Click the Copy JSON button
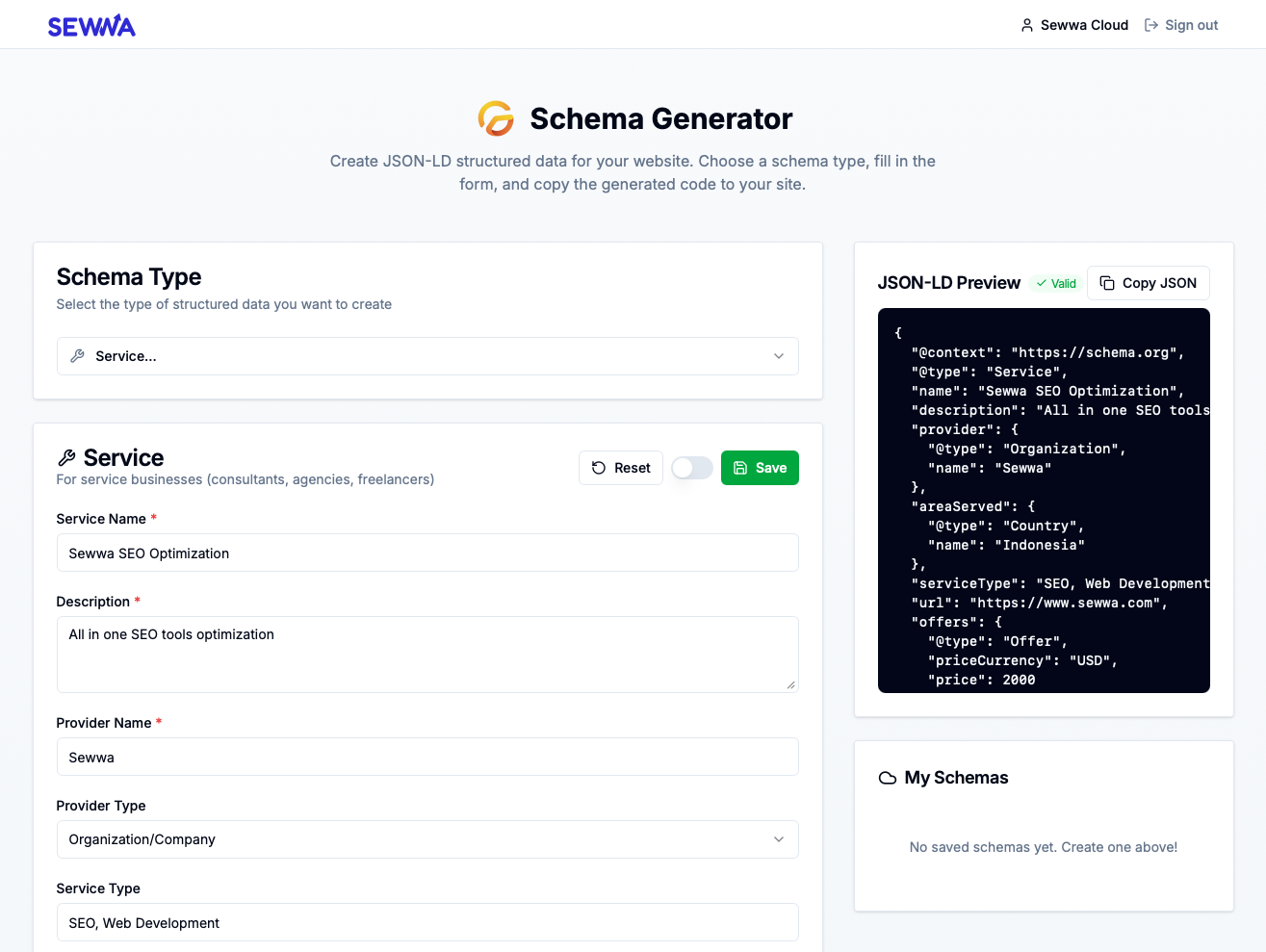The height and width of the screenshot is (952, 1266). pos(1148,282)
